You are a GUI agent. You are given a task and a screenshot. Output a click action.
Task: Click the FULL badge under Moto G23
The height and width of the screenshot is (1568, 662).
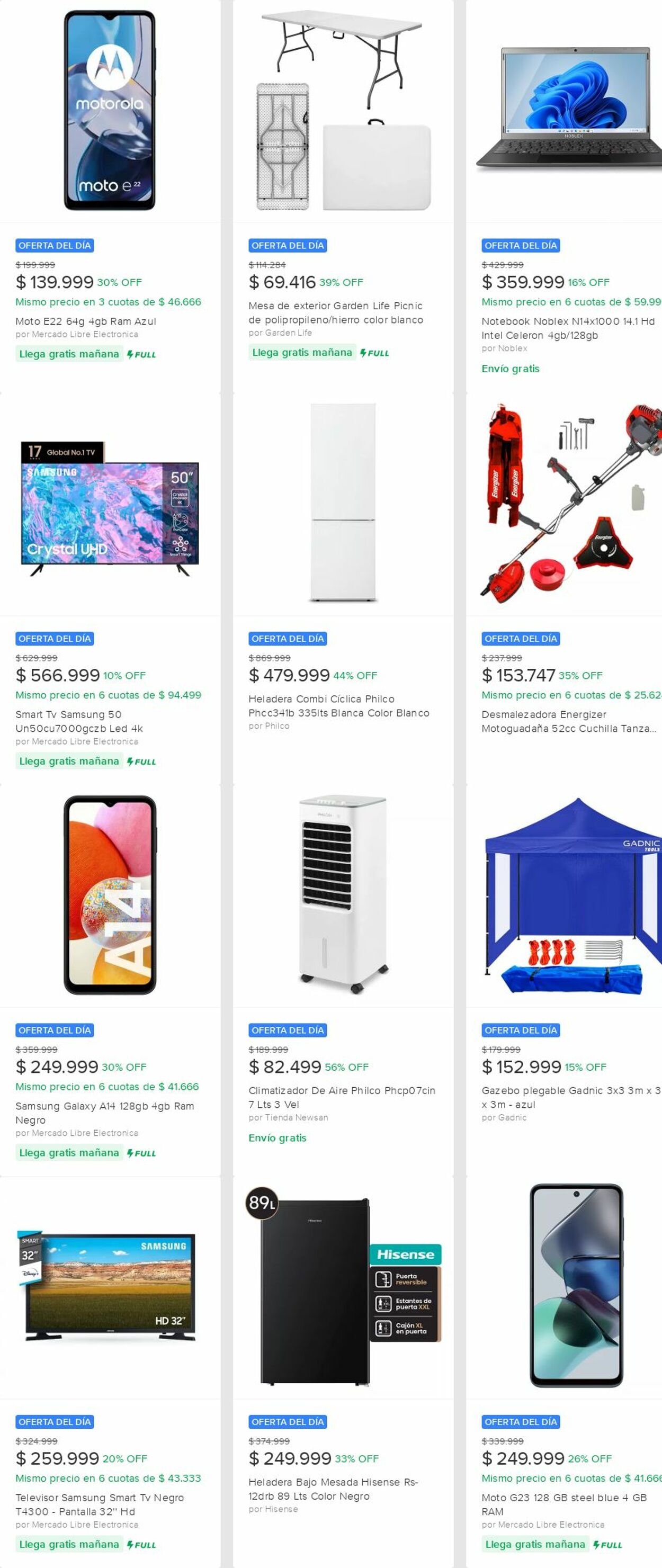point(608,1544)
